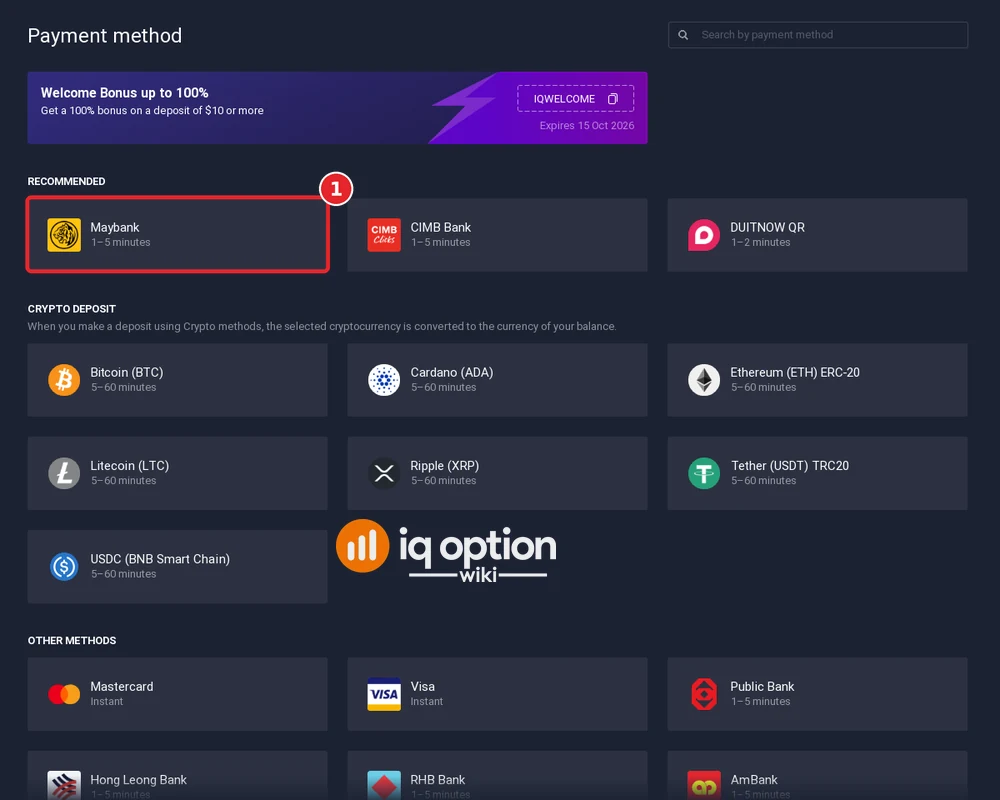1000x800 pixels.
Task: Select Tether (USDT) TRC20 label
Action: (x=790, y=466)
